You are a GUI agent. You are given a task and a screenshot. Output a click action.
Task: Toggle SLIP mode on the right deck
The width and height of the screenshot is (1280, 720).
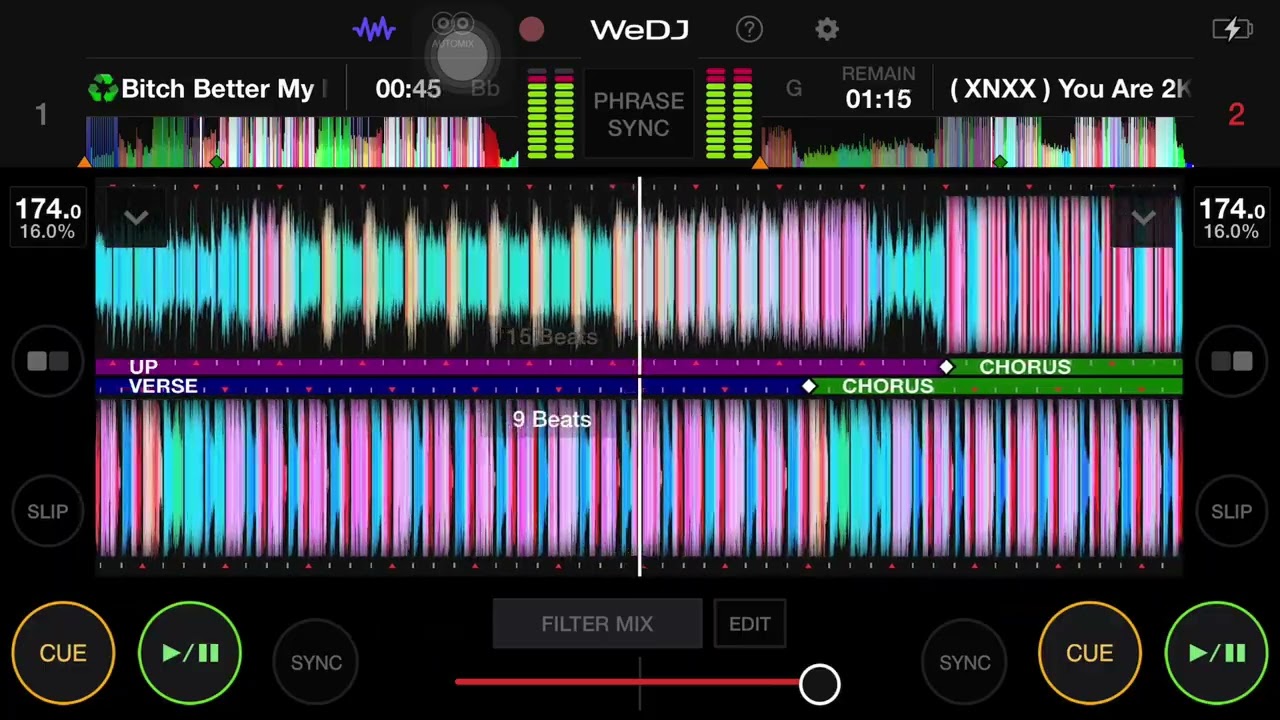1231,511
